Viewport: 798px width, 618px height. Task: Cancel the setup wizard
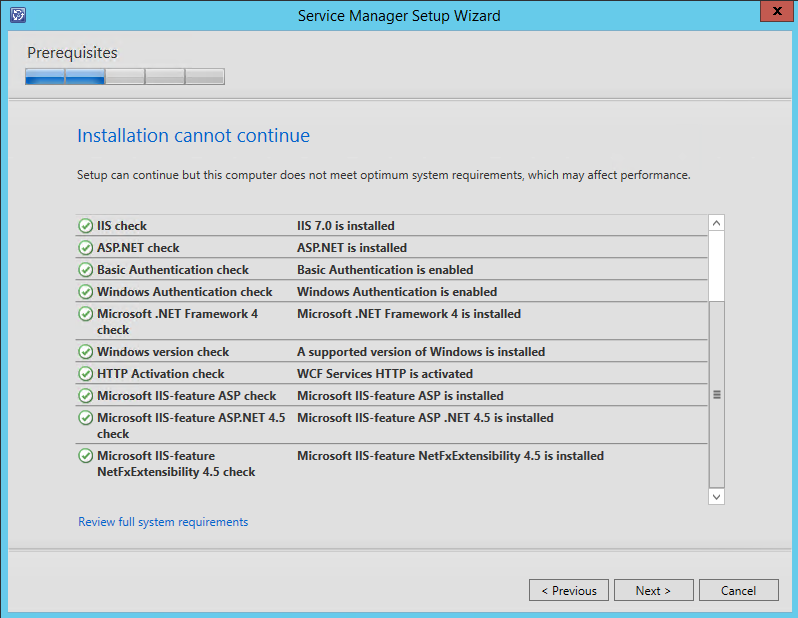[738, 591]
